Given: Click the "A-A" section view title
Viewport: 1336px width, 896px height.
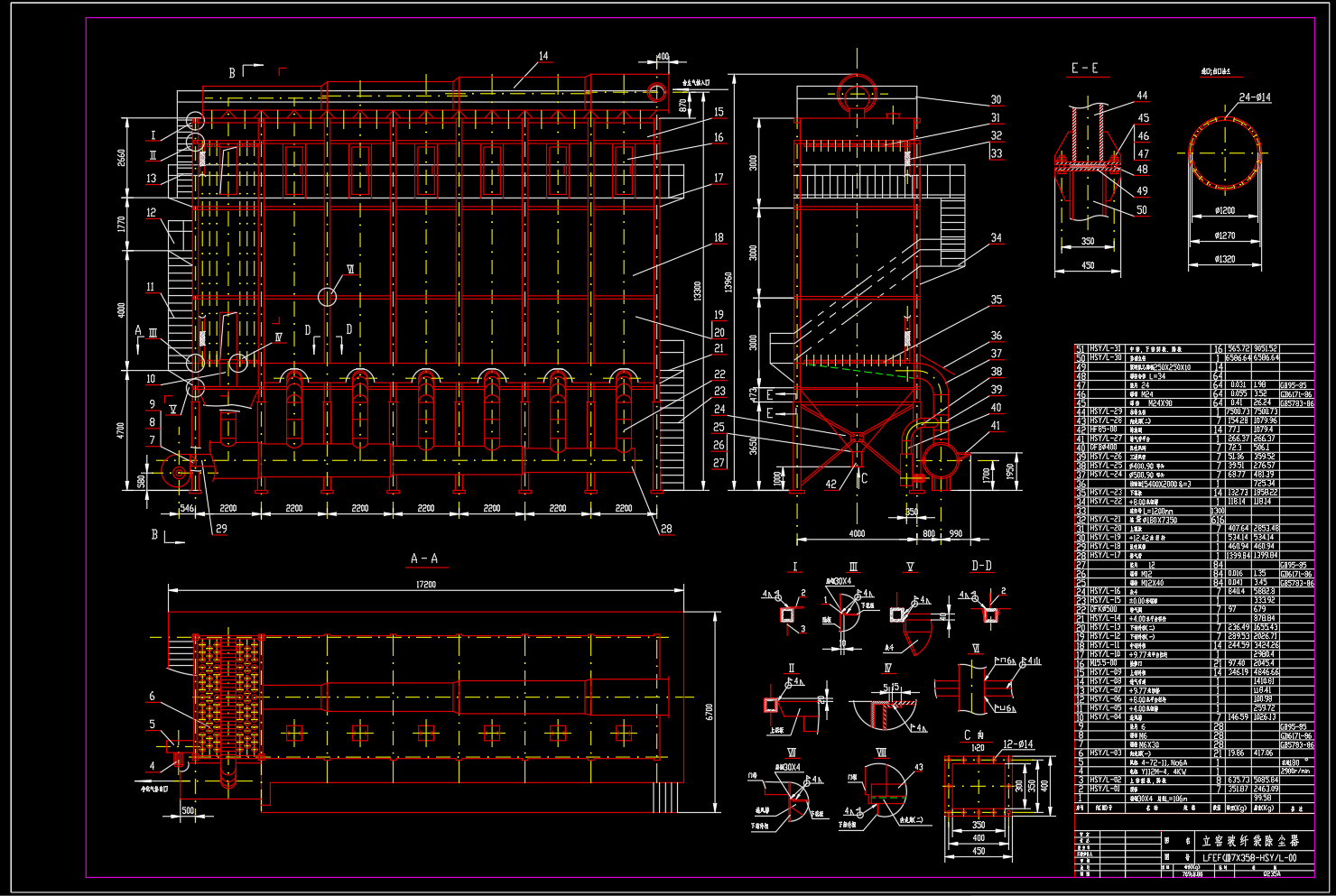Looking at the screenshot, I should tap(423, 559).
